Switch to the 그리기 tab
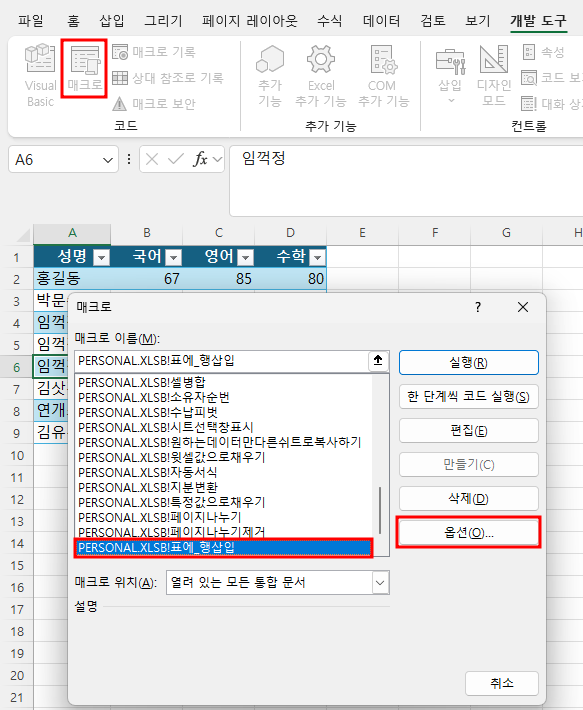The width and height of the screenshot is (583, 710). pos(163,20)
